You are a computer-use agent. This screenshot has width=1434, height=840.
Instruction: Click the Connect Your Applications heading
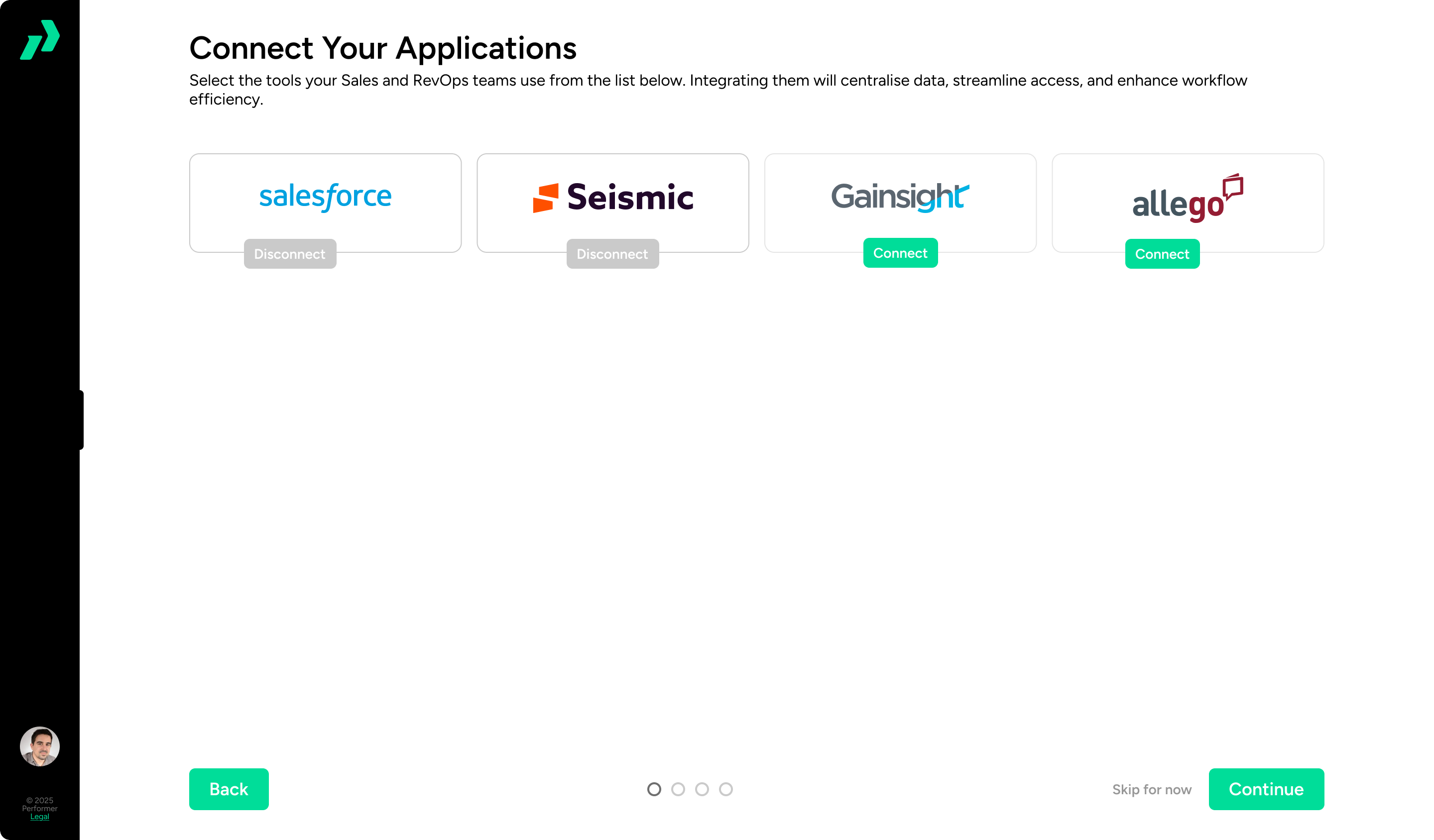(382, 48)
